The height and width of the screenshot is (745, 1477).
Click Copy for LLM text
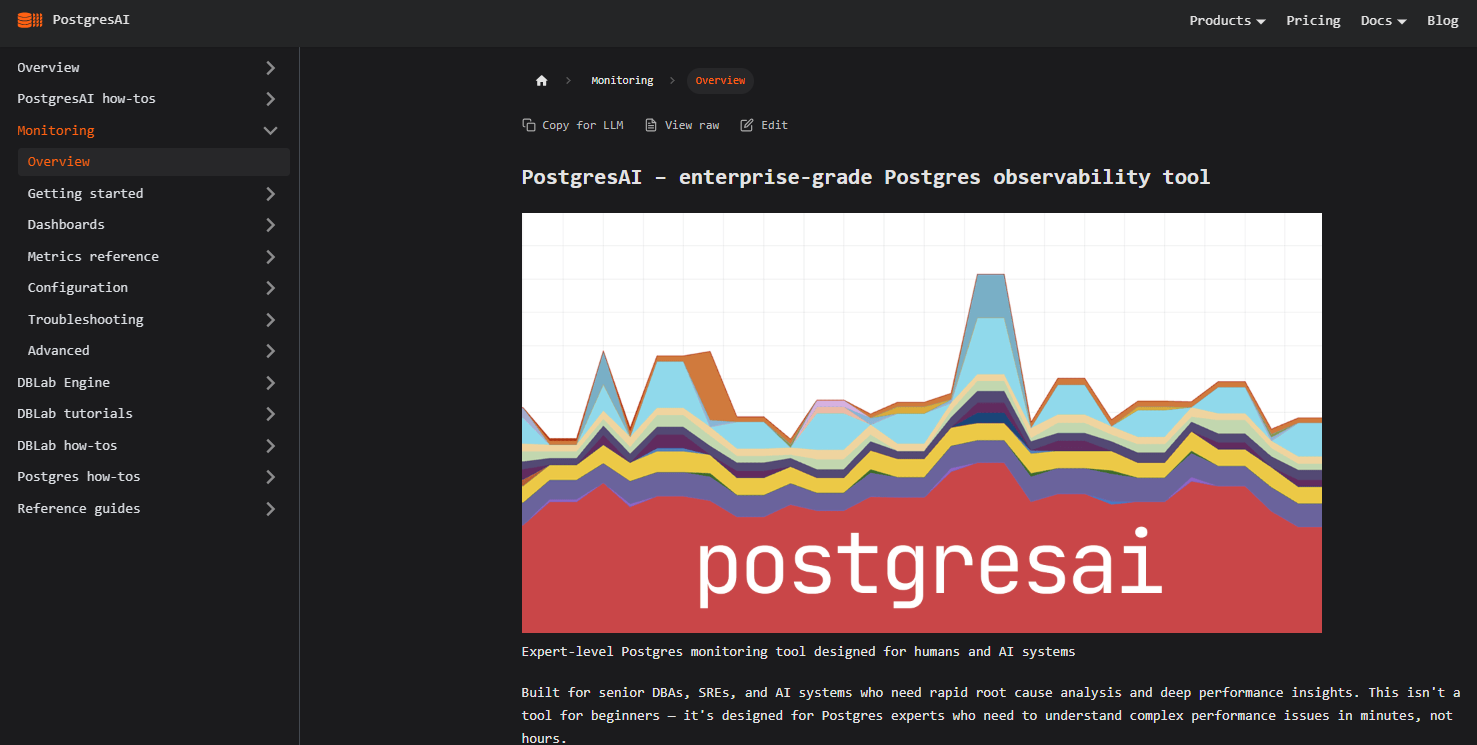(583, 125)
